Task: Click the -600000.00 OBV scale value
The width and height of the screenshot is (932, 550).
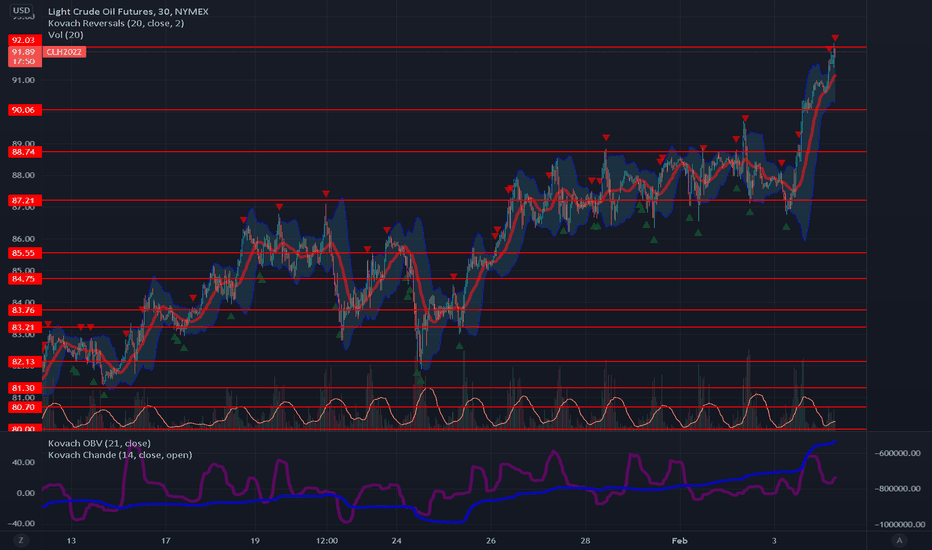Action: tap(898, 453)
